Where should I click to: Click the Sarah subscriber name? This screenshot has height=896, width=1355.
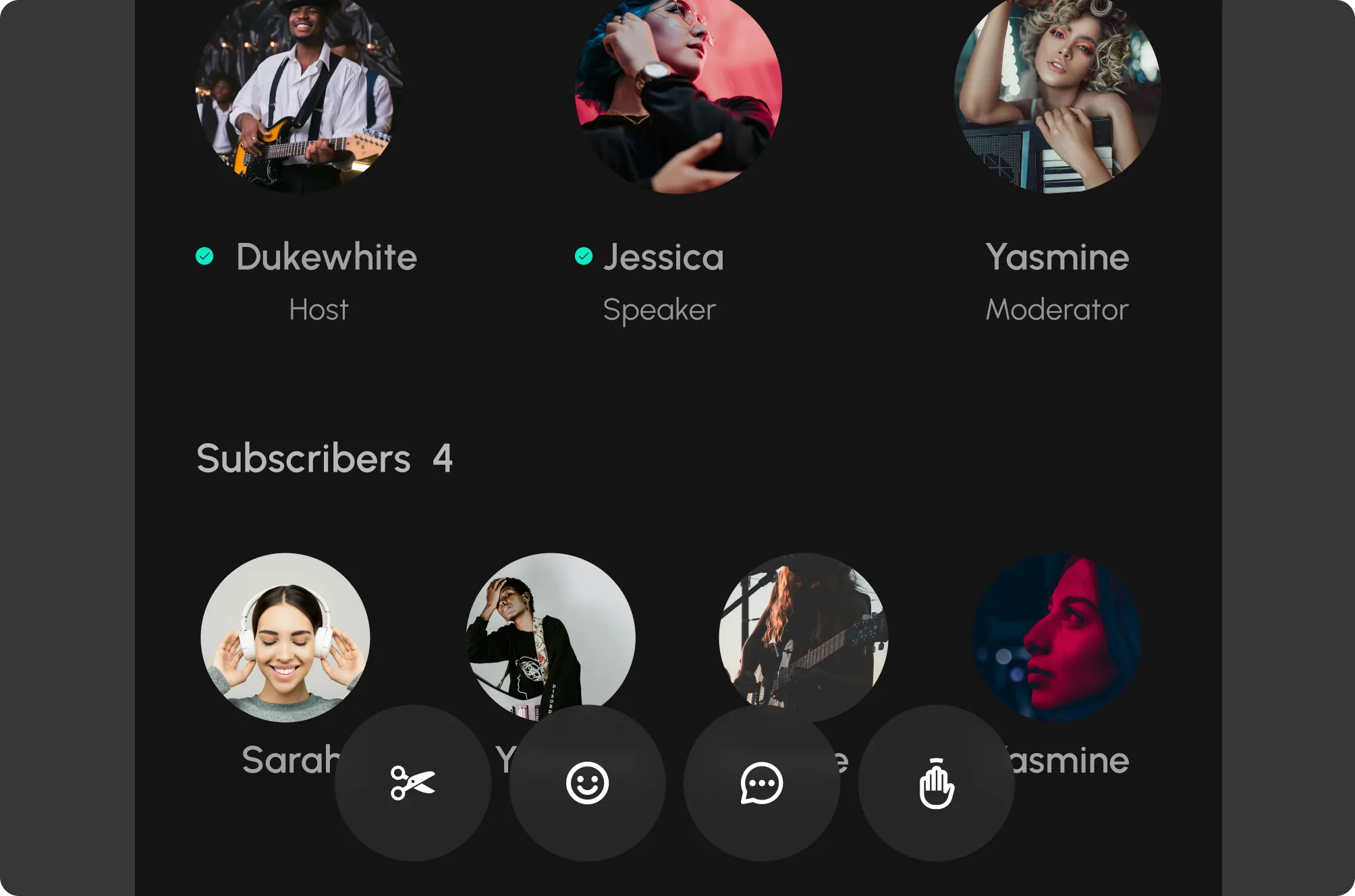290,760
